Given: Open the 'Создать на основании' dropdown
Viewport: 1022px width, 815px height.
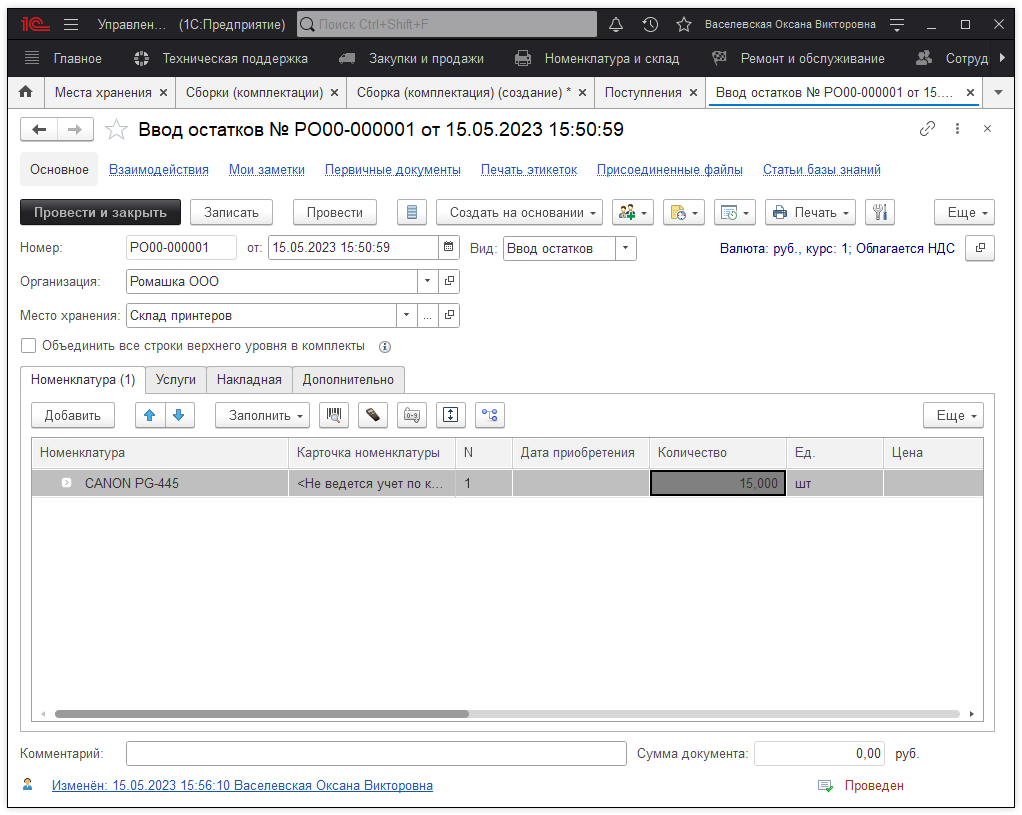Looking at the screenshot, I should tap(519, 212).
